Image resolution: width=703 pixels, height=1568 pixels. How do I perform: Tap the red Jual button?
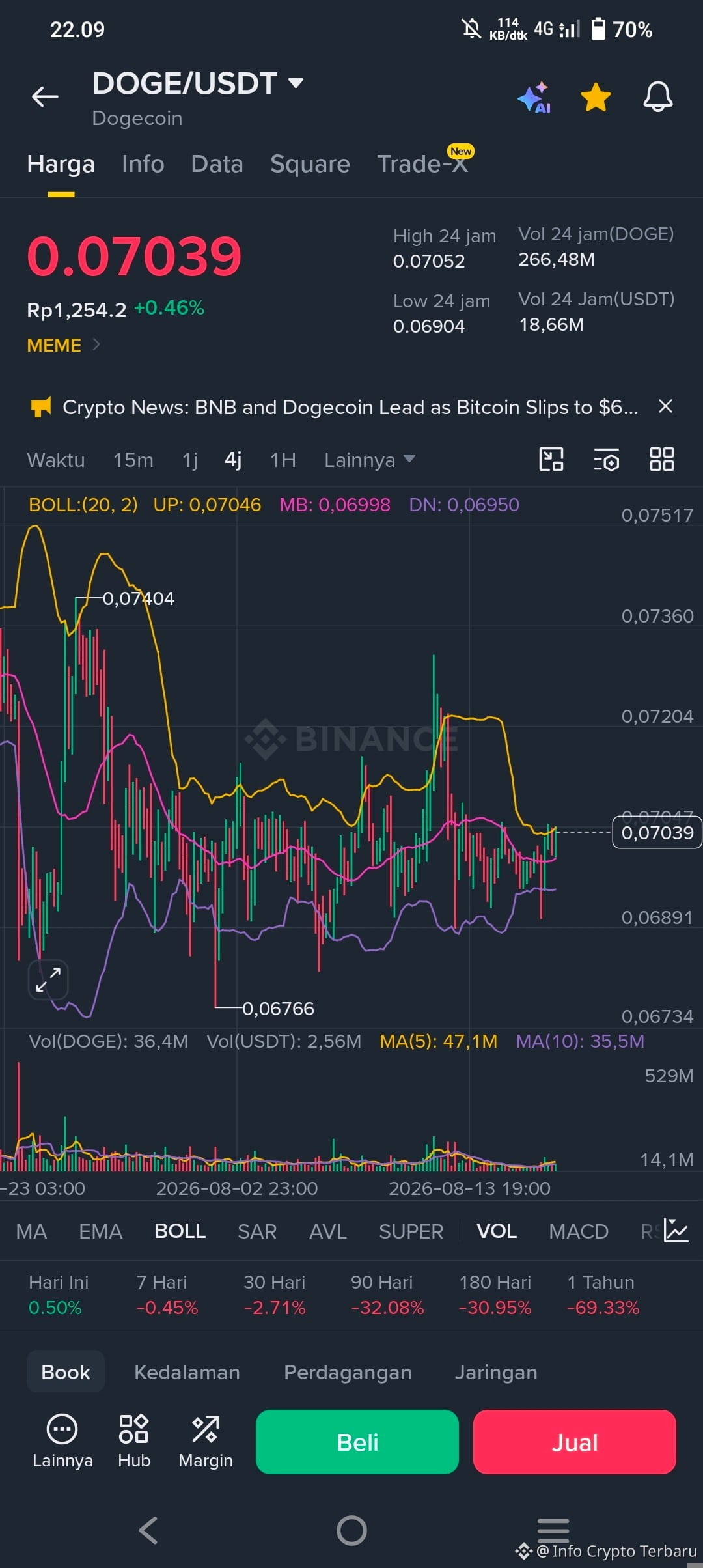(575, 1442)
